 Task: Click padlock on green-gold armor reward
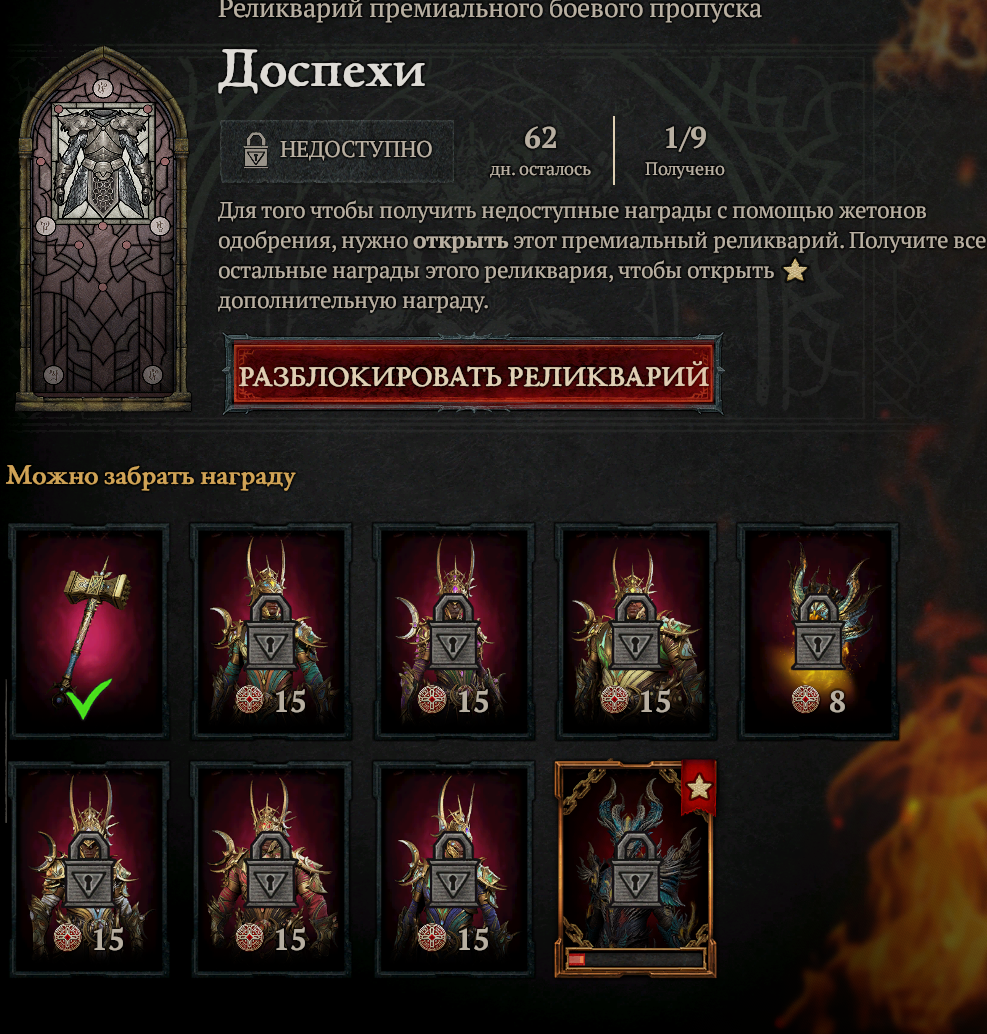pos(635,633)
